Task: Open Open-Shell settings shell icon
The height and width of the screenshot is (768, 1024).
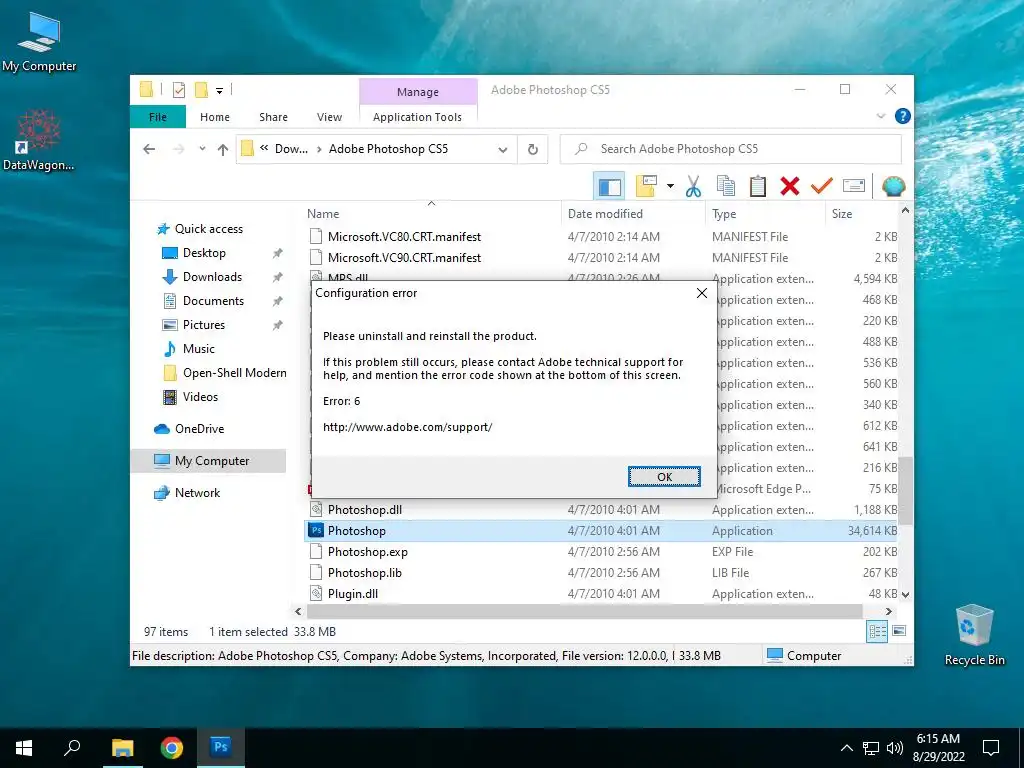Action: (893, 187)
